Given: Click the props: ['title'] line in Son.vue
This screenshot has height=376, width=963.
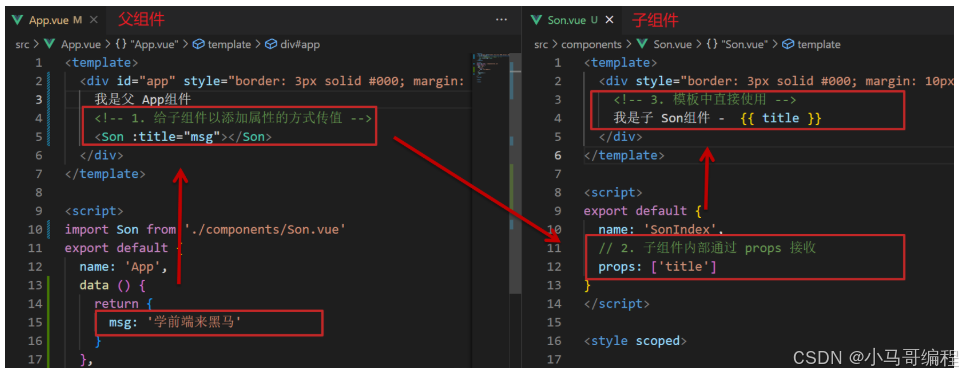Looking at the screenshot, I should 658,267.
